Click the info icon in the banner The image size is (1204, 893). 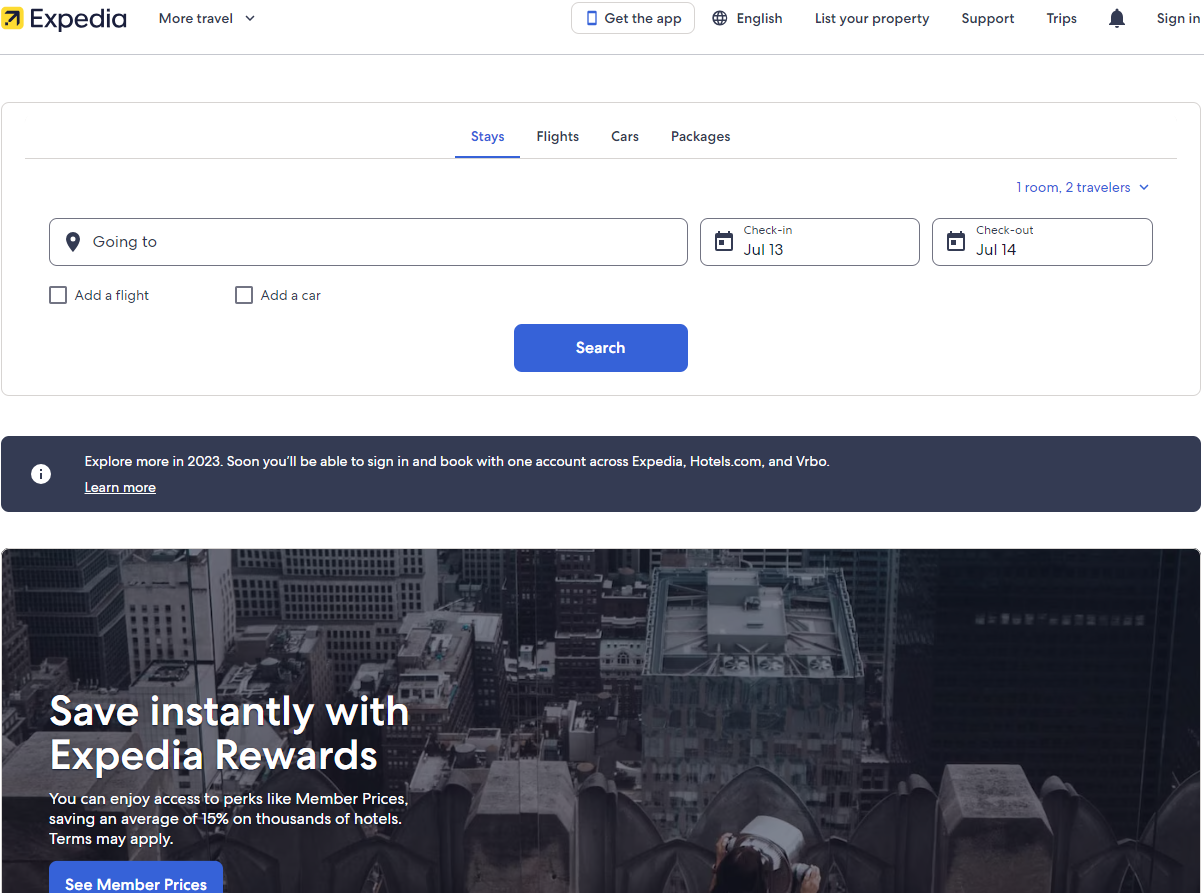tap(41, 474)
